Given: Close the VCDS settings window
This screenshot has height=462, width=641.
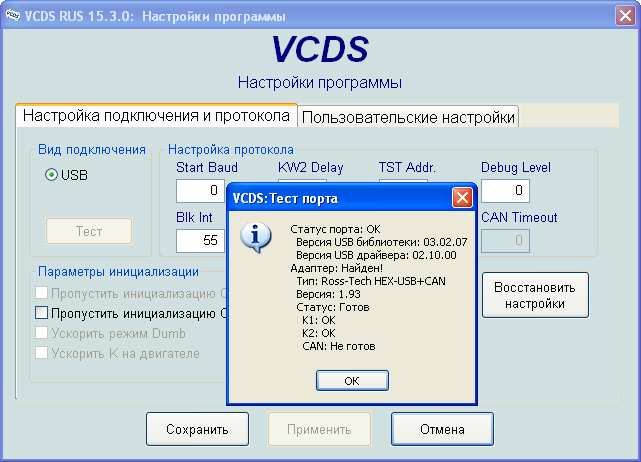Looking at the screenshot, I should (625, 16).
